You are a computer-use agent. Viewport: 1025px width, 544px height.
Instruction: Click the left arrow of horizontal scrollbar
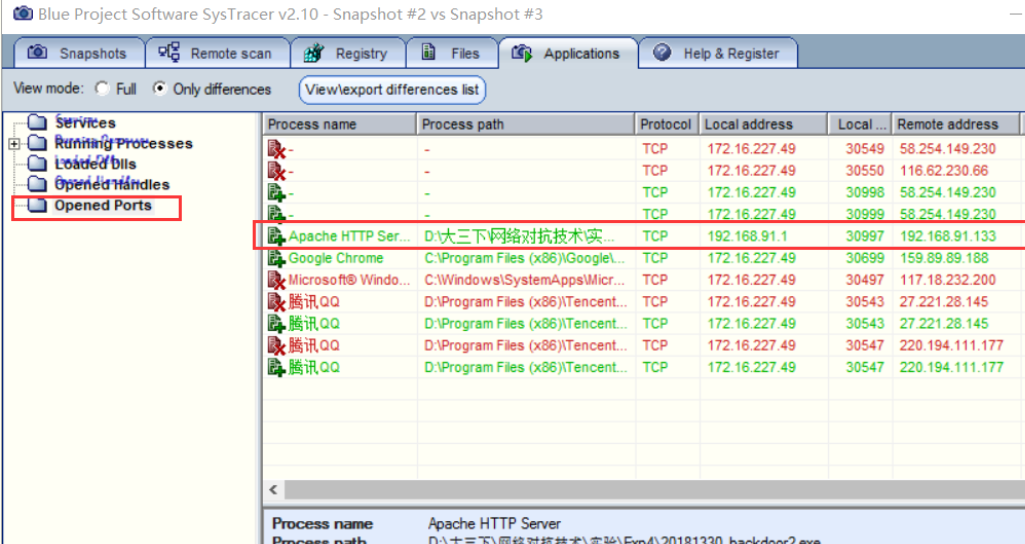pos(273,489)
